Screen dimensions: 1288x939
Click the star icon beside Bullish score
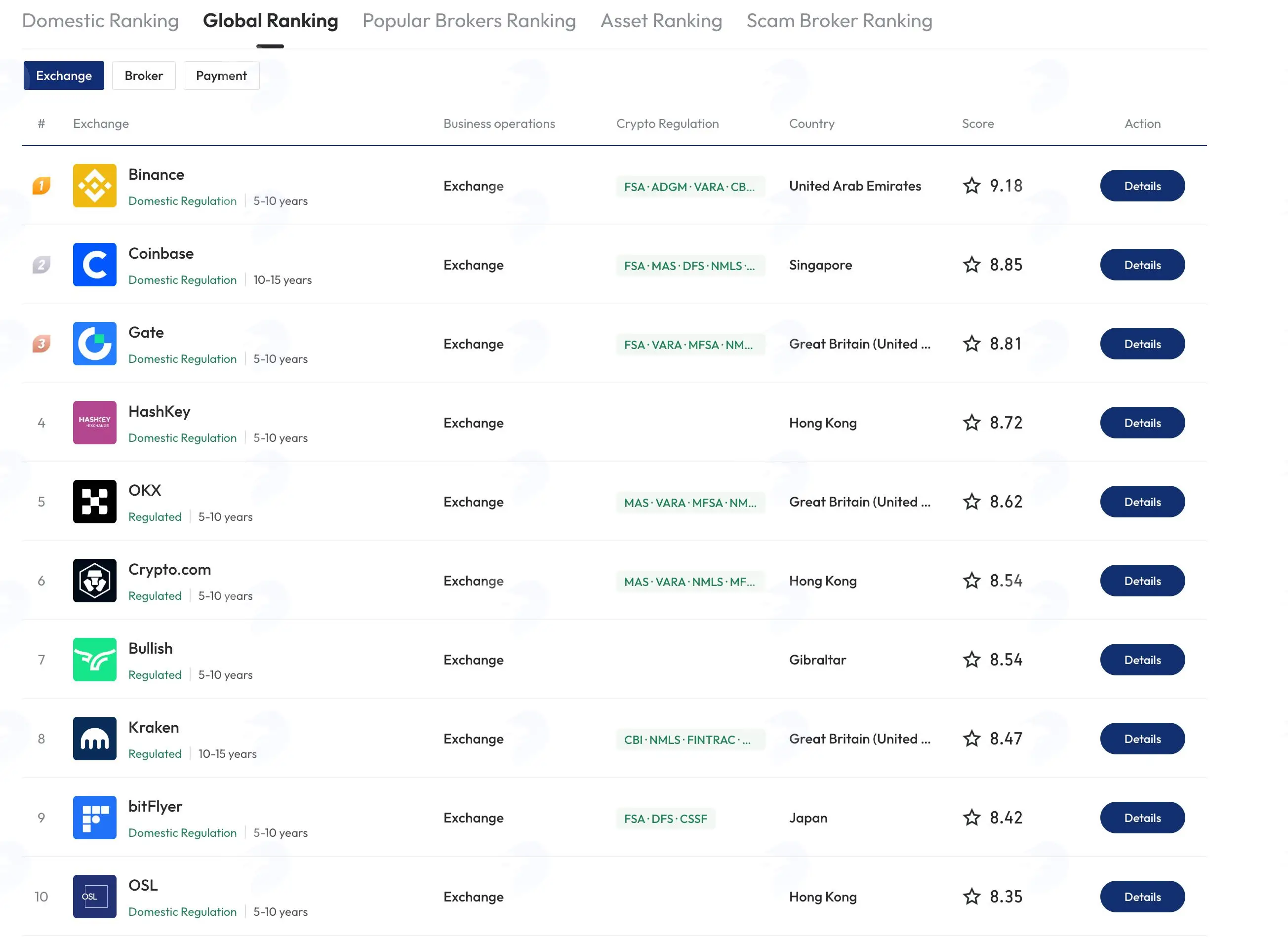click(972, 660)
